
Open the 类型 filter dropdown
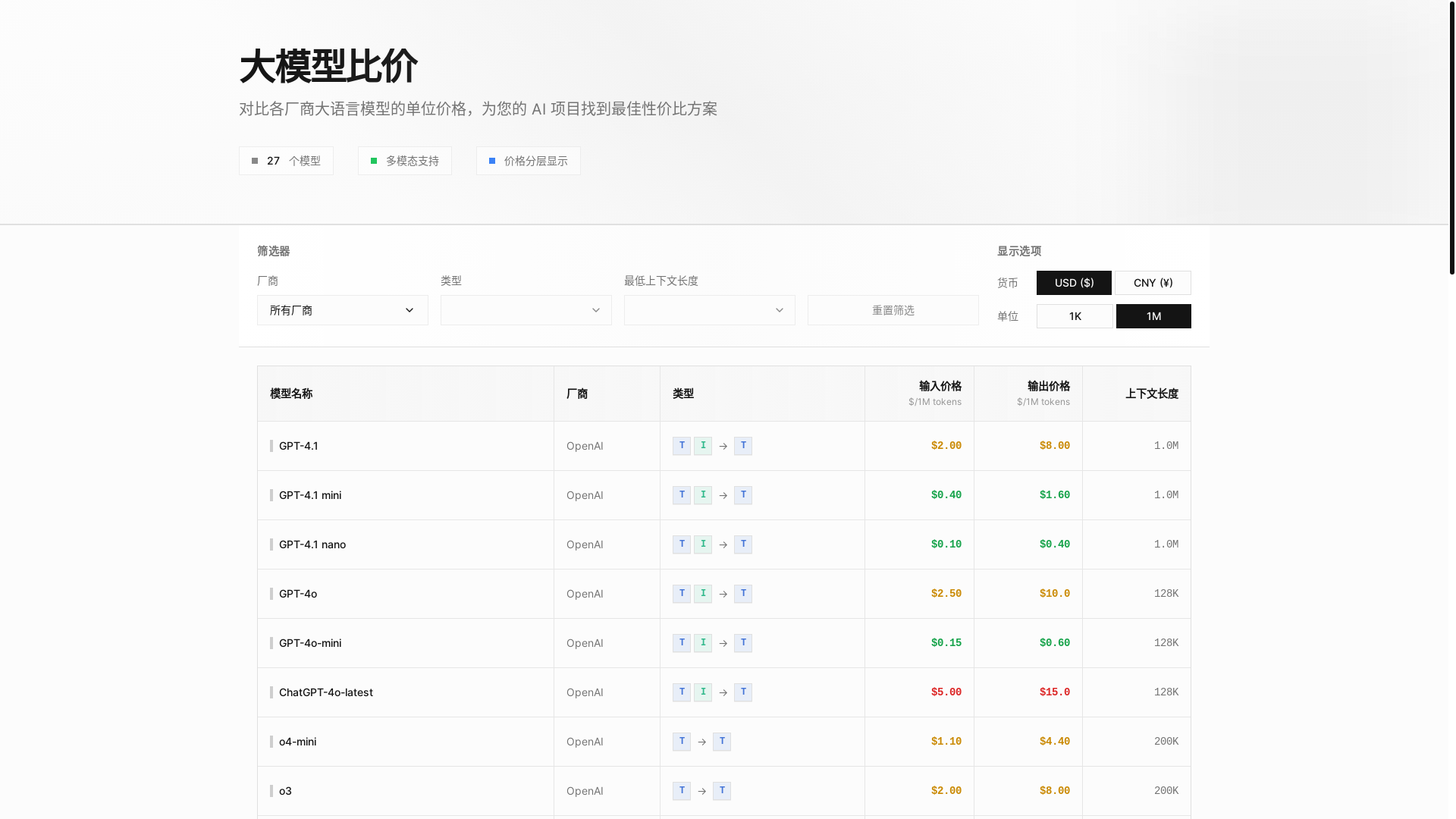[526, 310]
